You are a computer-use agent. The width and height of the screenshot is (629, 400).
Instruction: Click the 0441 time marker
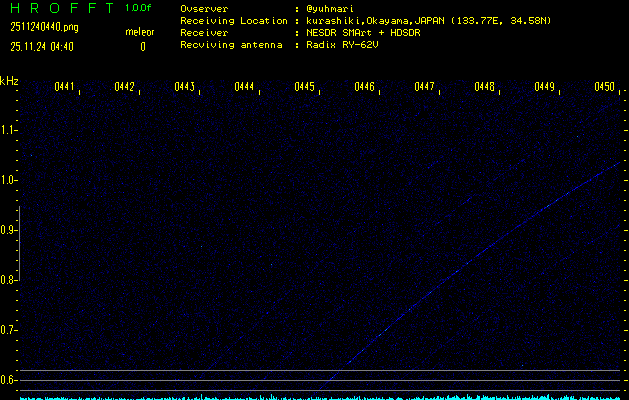pos(65,87)
